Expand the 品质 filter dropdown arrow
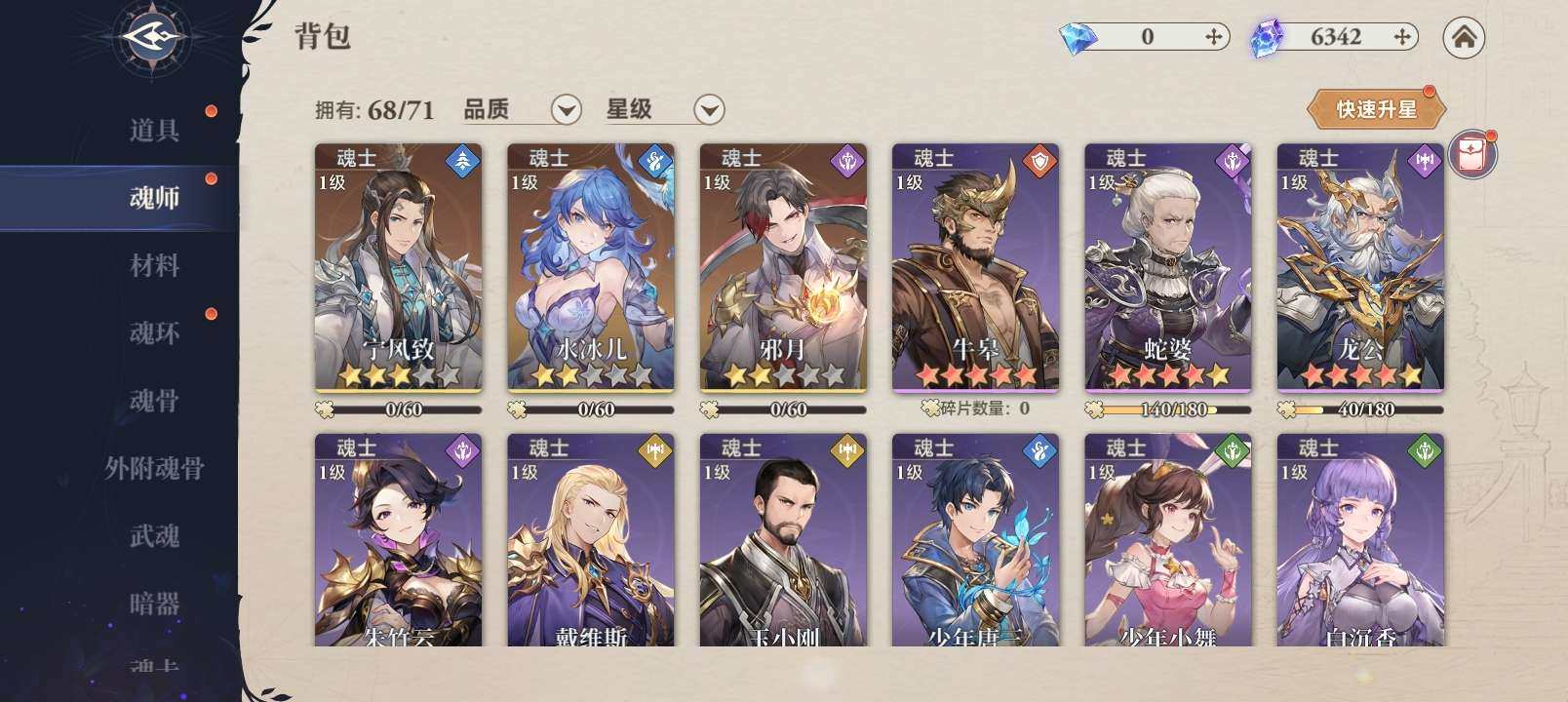The width and height of the screenshot is (1568, 702). click(566, 110)
